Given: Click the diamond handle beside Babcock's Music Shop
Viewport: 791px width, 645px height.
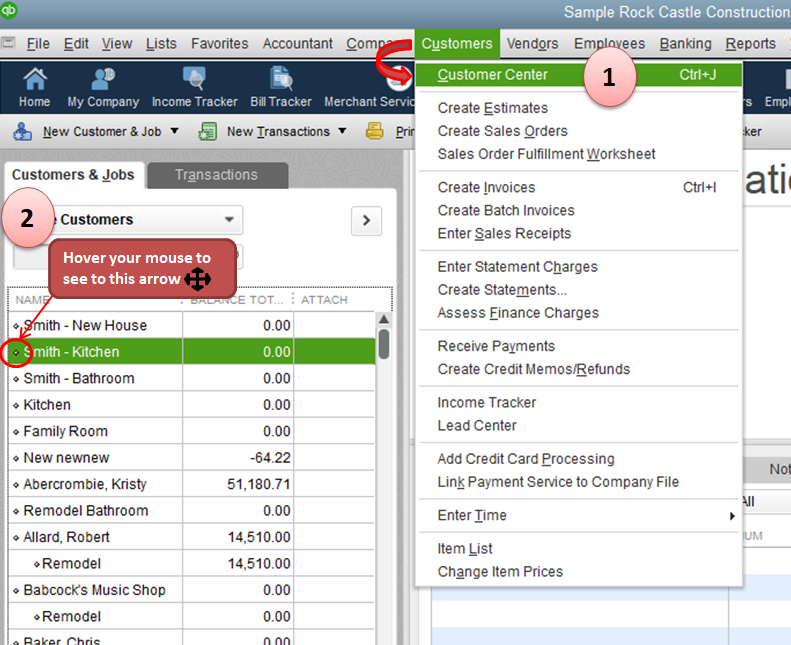Looking at the screenshot, I should click(16, 591).
